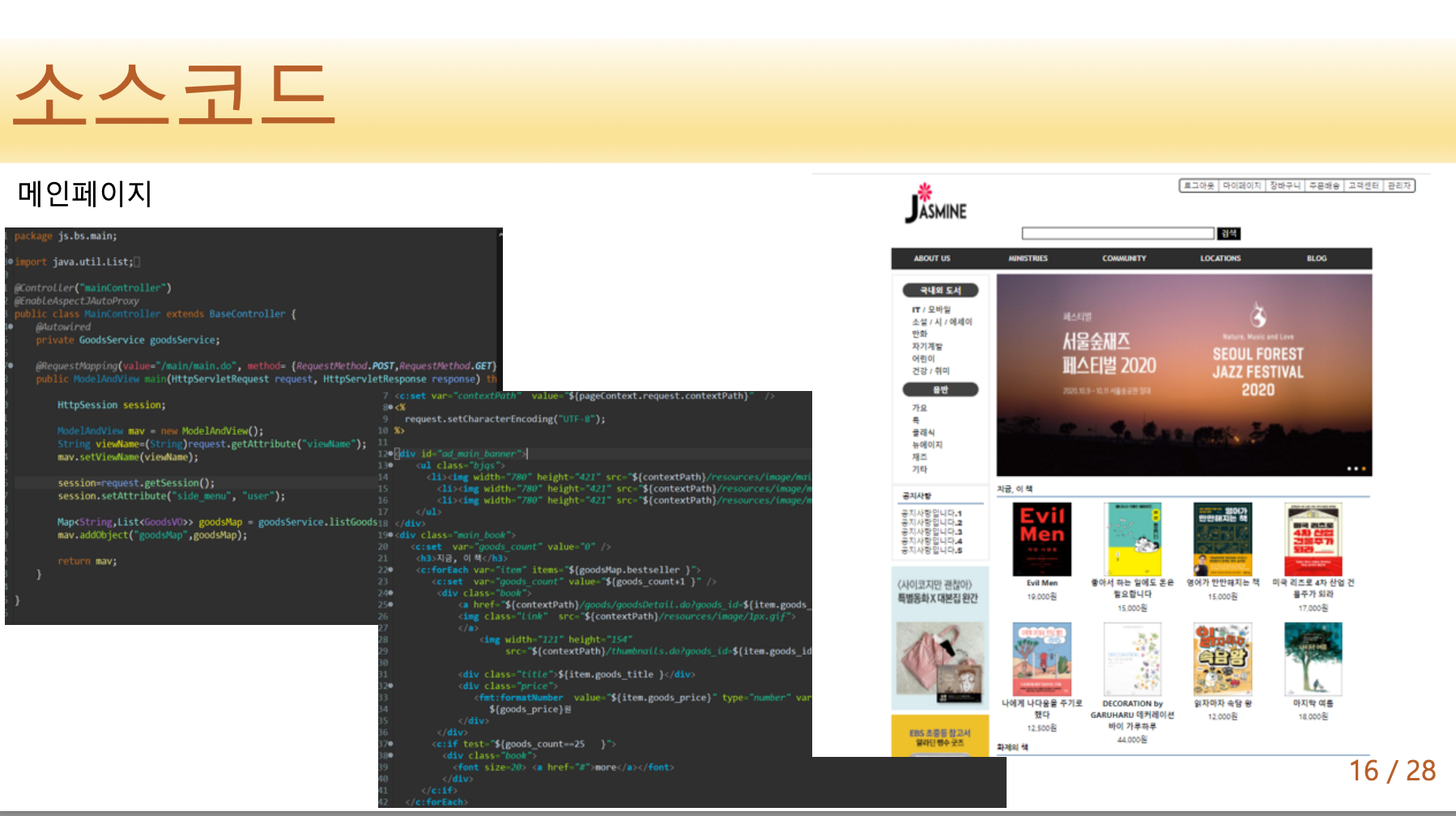Image resolution: width=1456 pixels, height=816 pixels.
Task: Open the 클래식 music category
Action: pos(923,433)
